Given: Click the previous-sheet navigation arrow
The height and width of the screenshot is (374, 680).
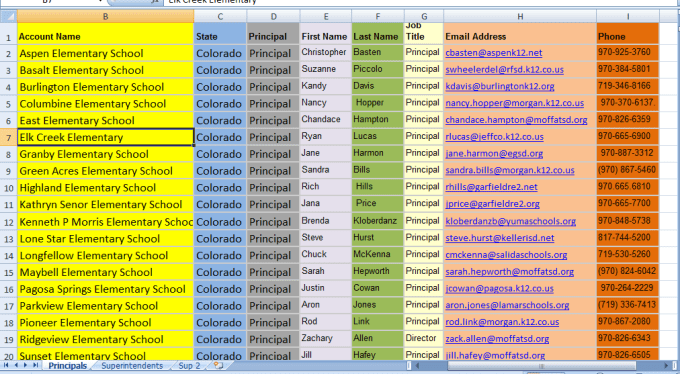Looking at the screenshot, I should (16, 365).
